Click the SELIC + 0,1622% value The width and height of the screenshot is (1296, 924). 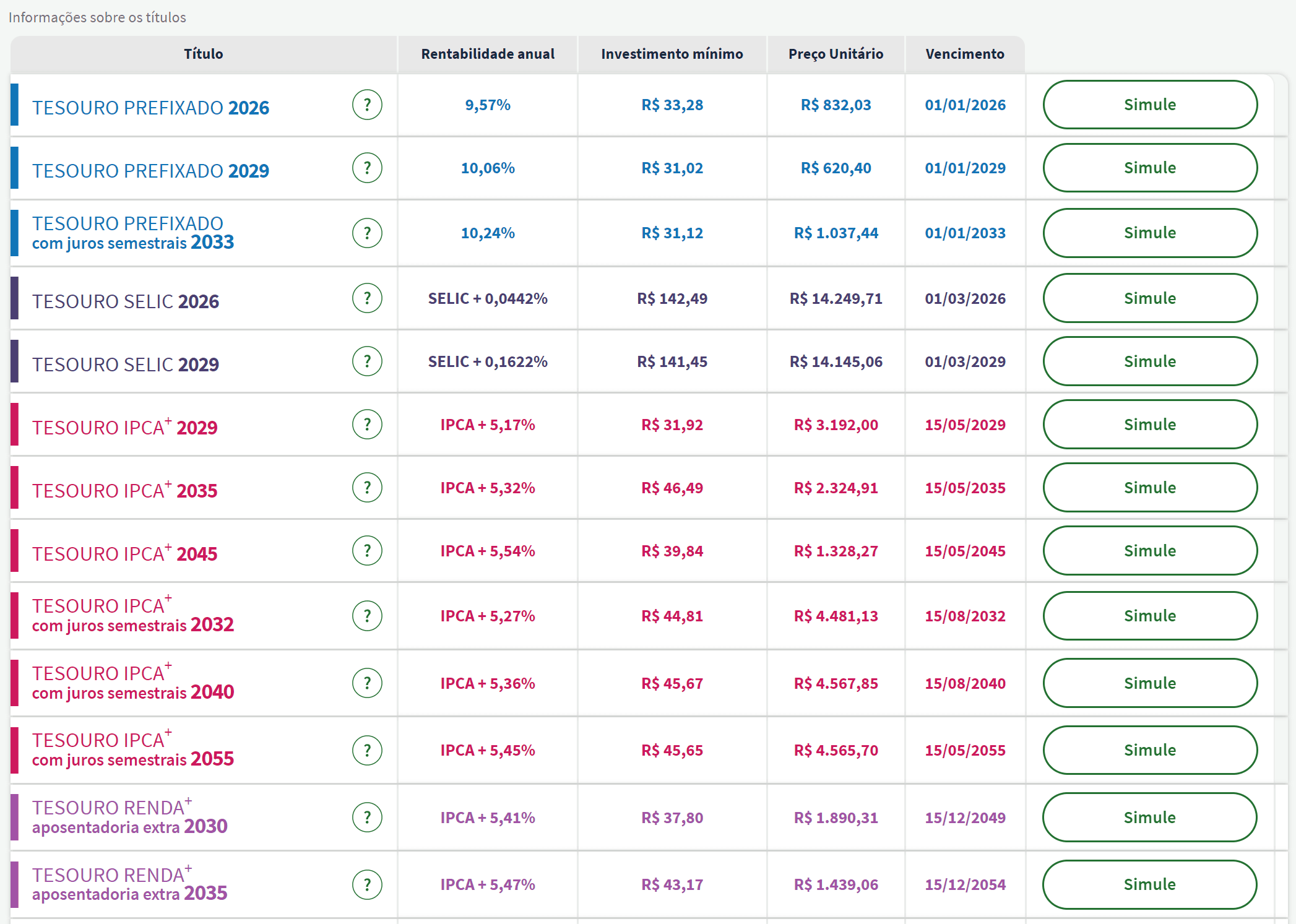coord(488,362)
